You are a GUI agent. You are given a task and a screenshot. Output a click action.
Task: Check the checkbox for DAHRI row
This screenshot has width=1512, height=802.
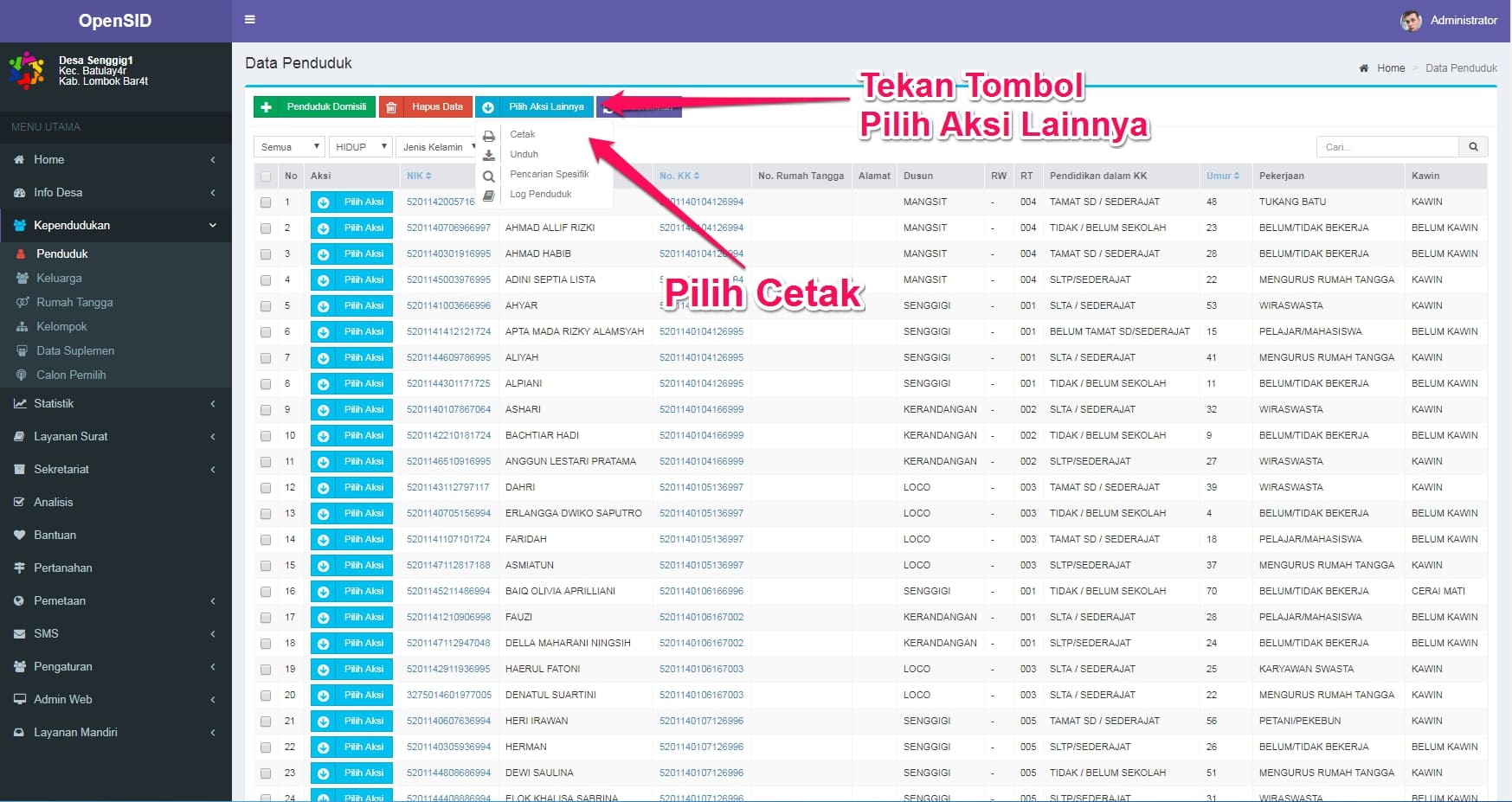(x=266, y=488)
